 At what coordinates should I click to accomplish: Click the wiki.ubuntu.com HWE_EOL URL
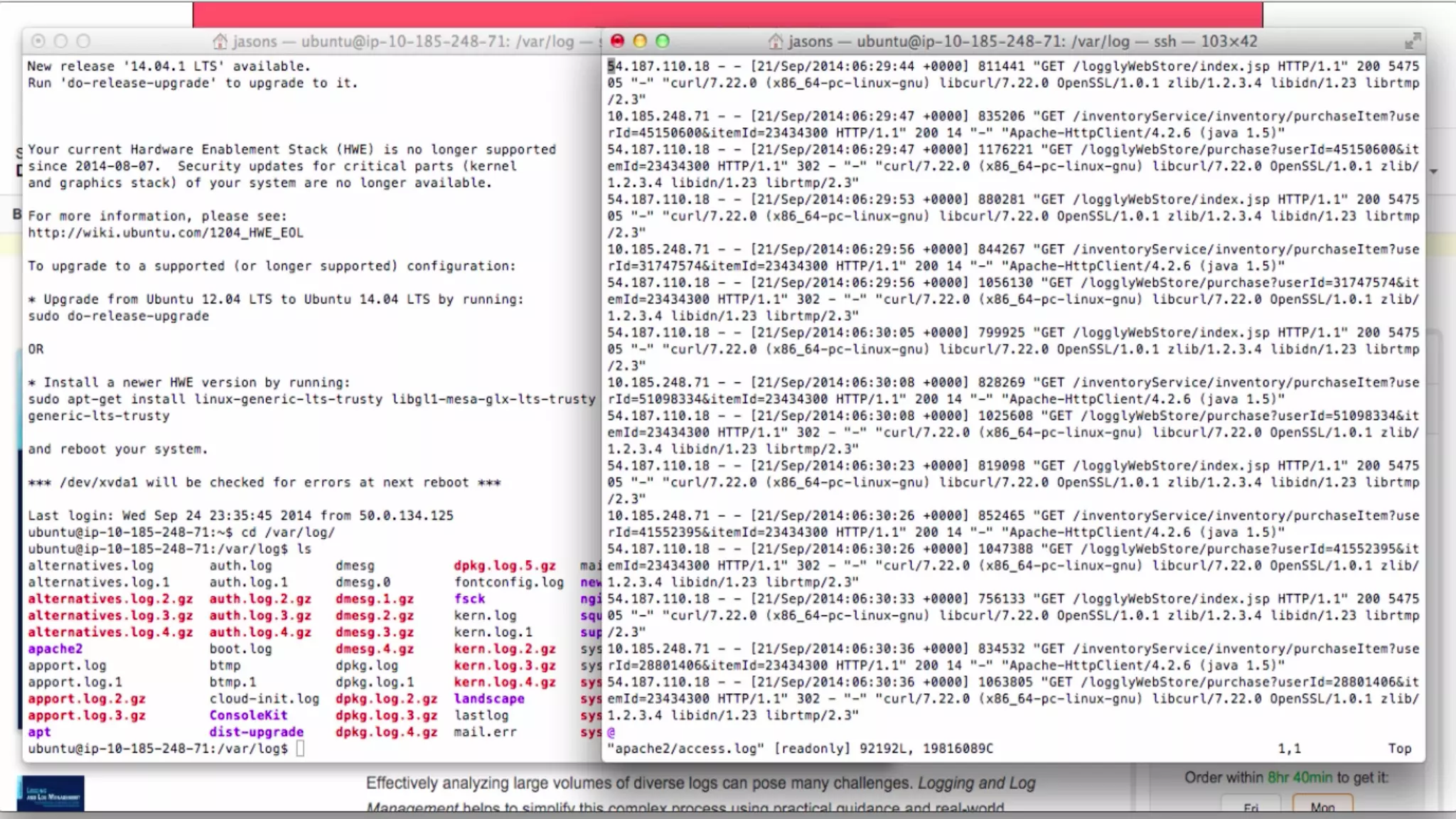tap(166, 232)
